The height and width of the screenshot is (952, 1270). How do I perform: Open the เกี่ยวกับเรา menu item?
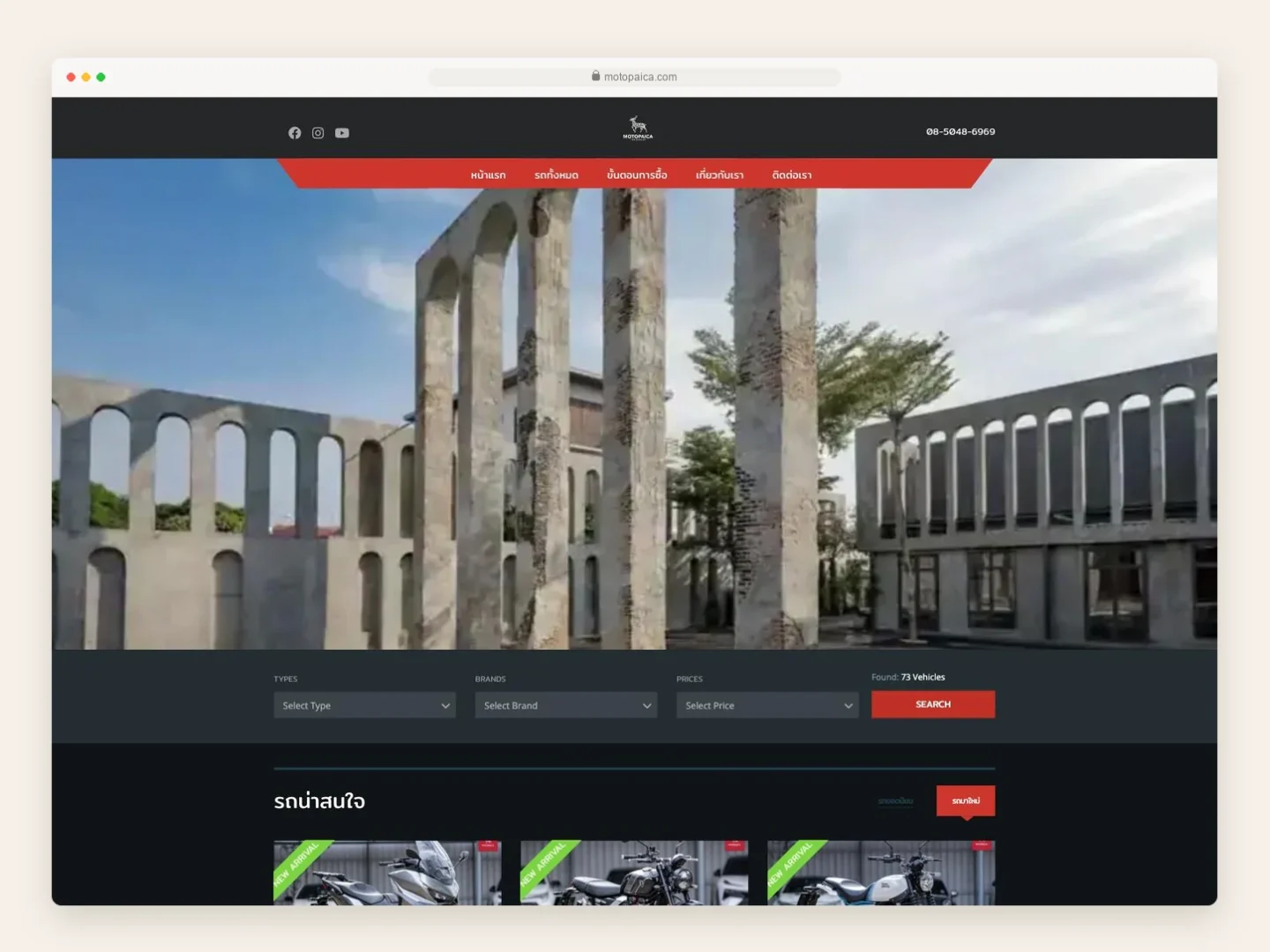pos(720,175)
